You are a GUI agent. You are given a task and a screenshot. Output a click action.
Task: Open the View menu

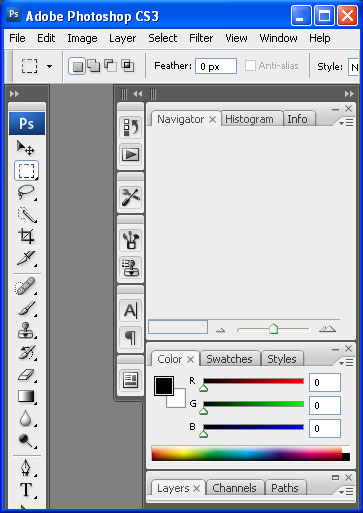tap(236, 38)
